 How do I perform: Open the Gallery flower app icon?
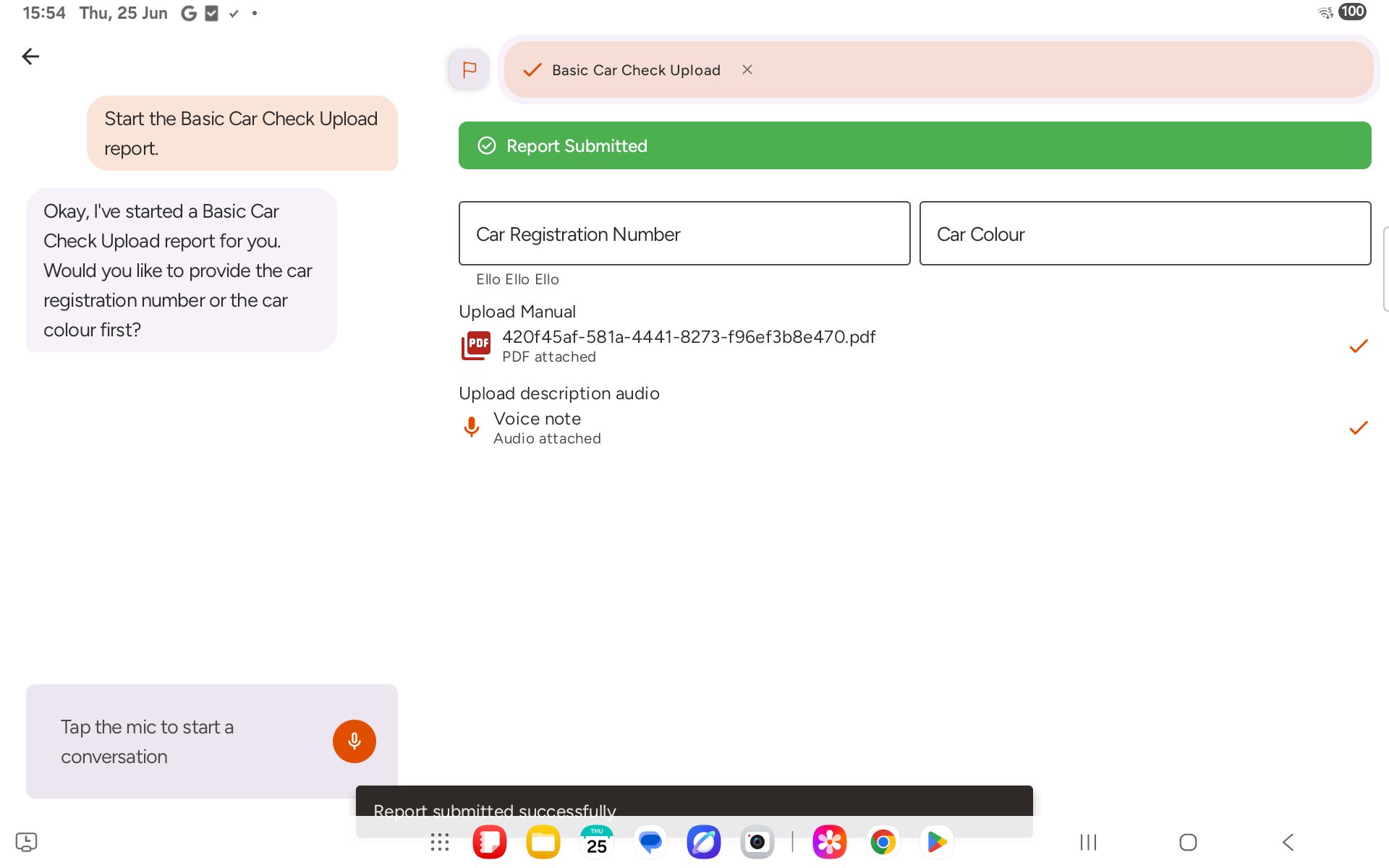(830, 842)
